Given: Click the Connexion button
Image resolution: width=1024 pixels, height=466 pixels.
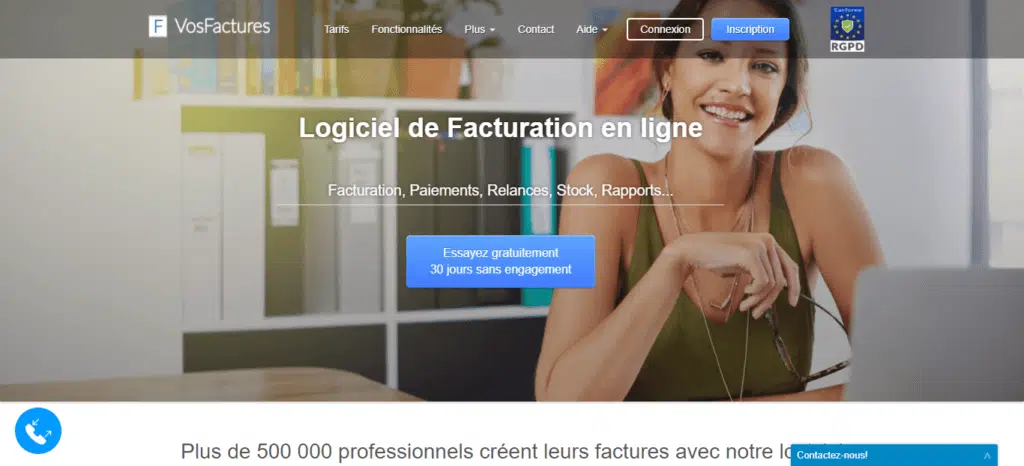Looking at the screenshot, I should click(x=665, y=29).
